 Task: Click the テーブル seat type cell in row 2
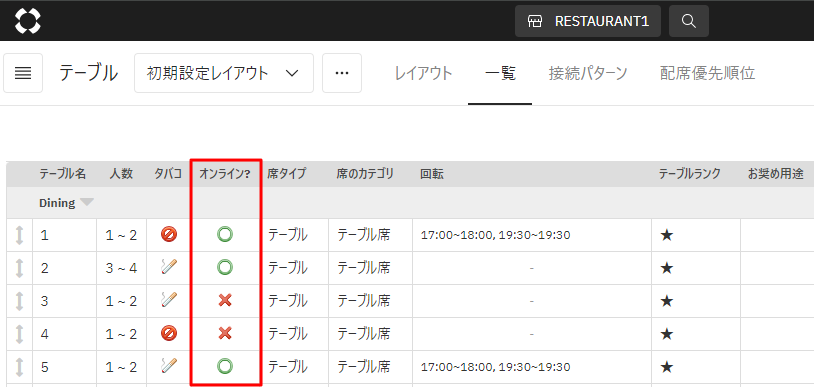(x=294, y=268)
